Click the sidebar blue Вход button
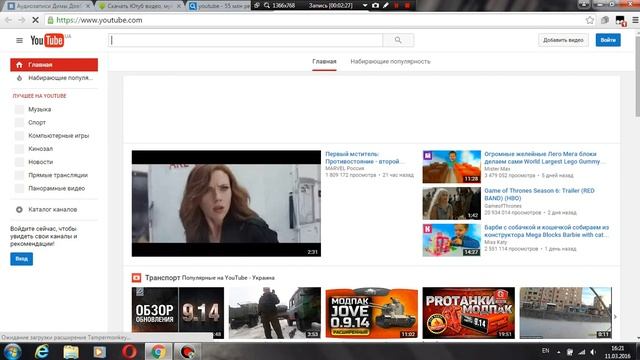Viewport: 640px width, 360px height. point(21,259)
